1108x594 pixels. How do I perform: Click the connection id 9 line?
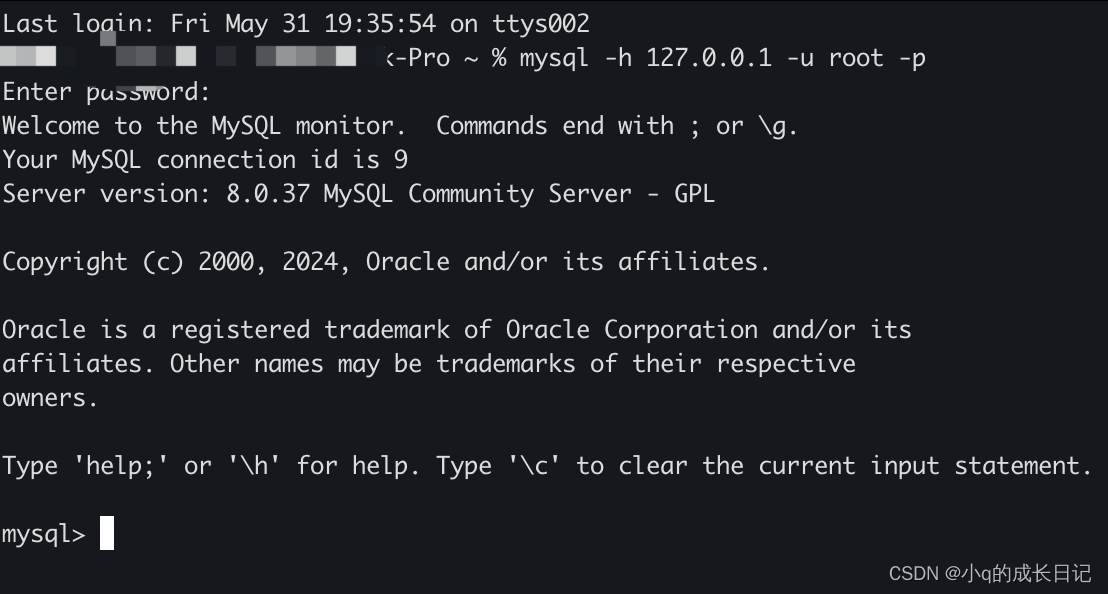click(x=205, y=160)
